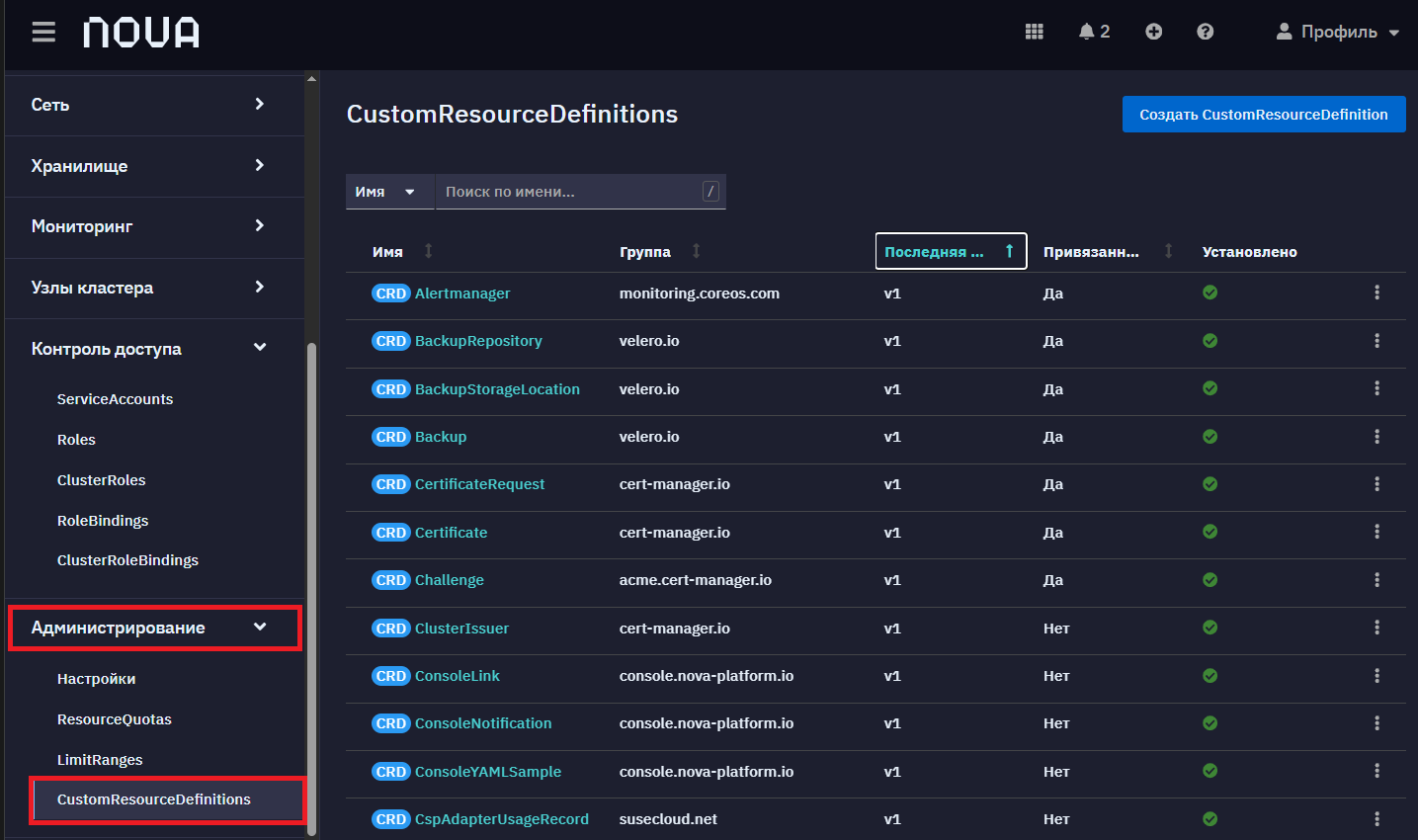The height and width of the screenshot is (840, 1418).
Task: Open the CspAdapterUsageRecord CRD link
Action: click(502, 819)
